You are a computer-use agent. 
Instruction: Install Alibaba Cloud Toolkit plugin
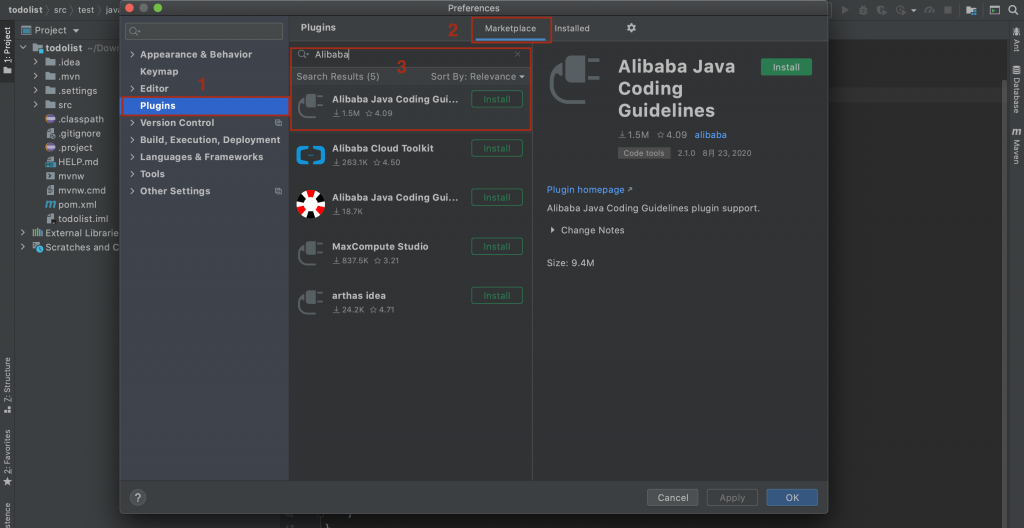(497, 148)
